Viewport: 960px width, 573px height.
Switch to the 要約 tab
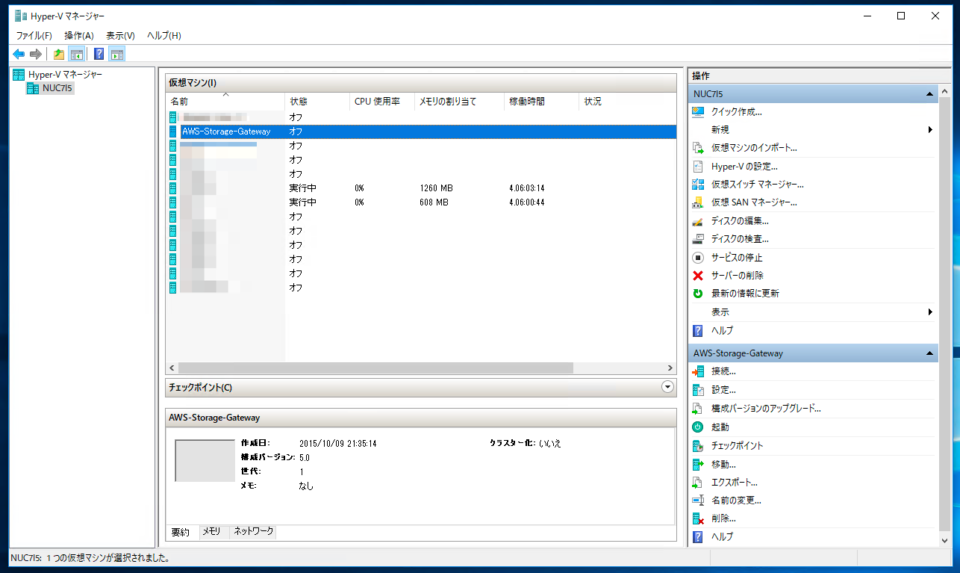(180, 532)
